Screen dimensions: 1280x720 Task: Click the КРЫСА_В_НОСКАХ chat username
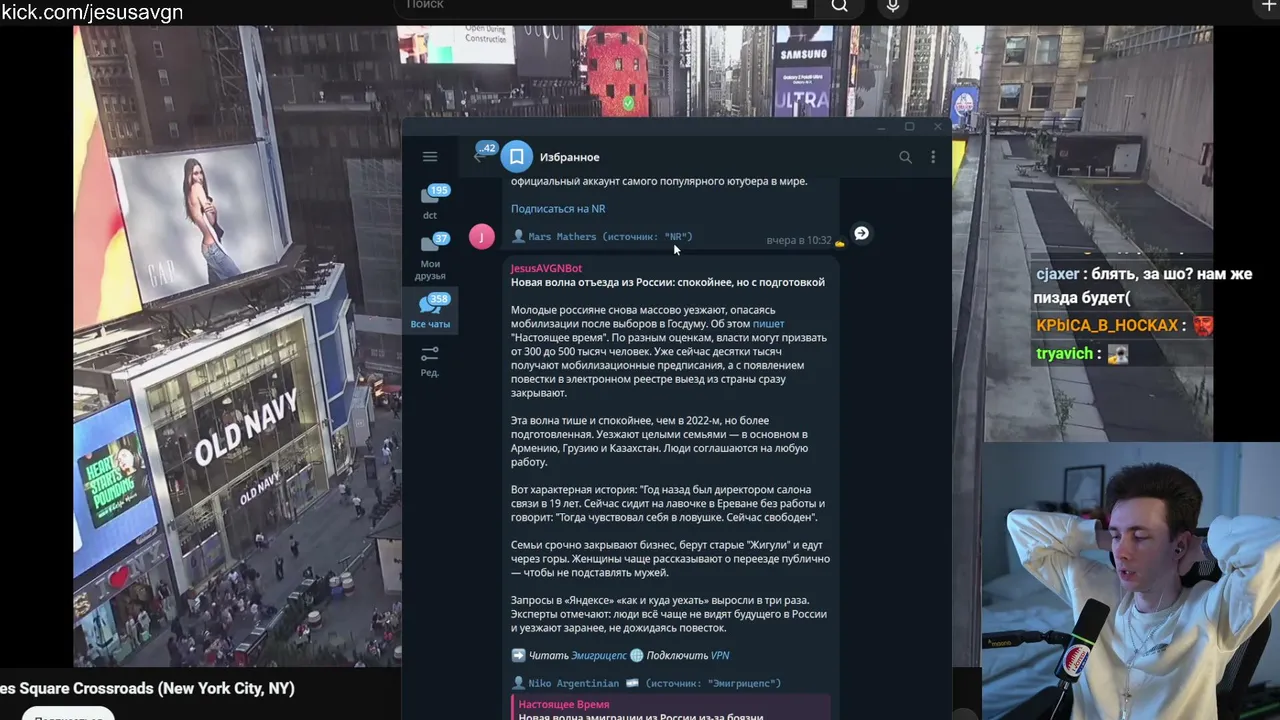1108,326
